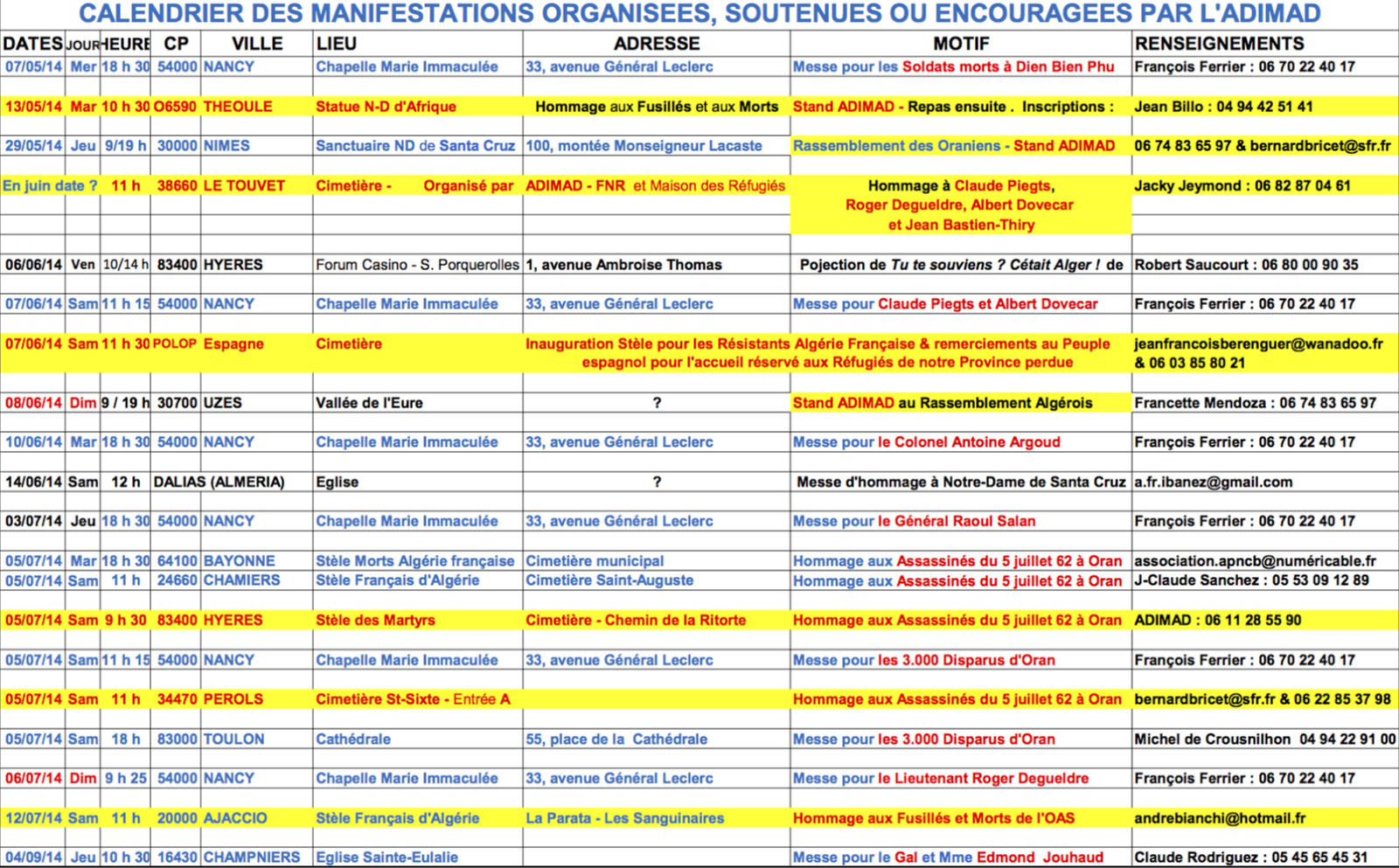Click 'Sanctuaire ND de Santa Cruz' cell

[415, 146]
